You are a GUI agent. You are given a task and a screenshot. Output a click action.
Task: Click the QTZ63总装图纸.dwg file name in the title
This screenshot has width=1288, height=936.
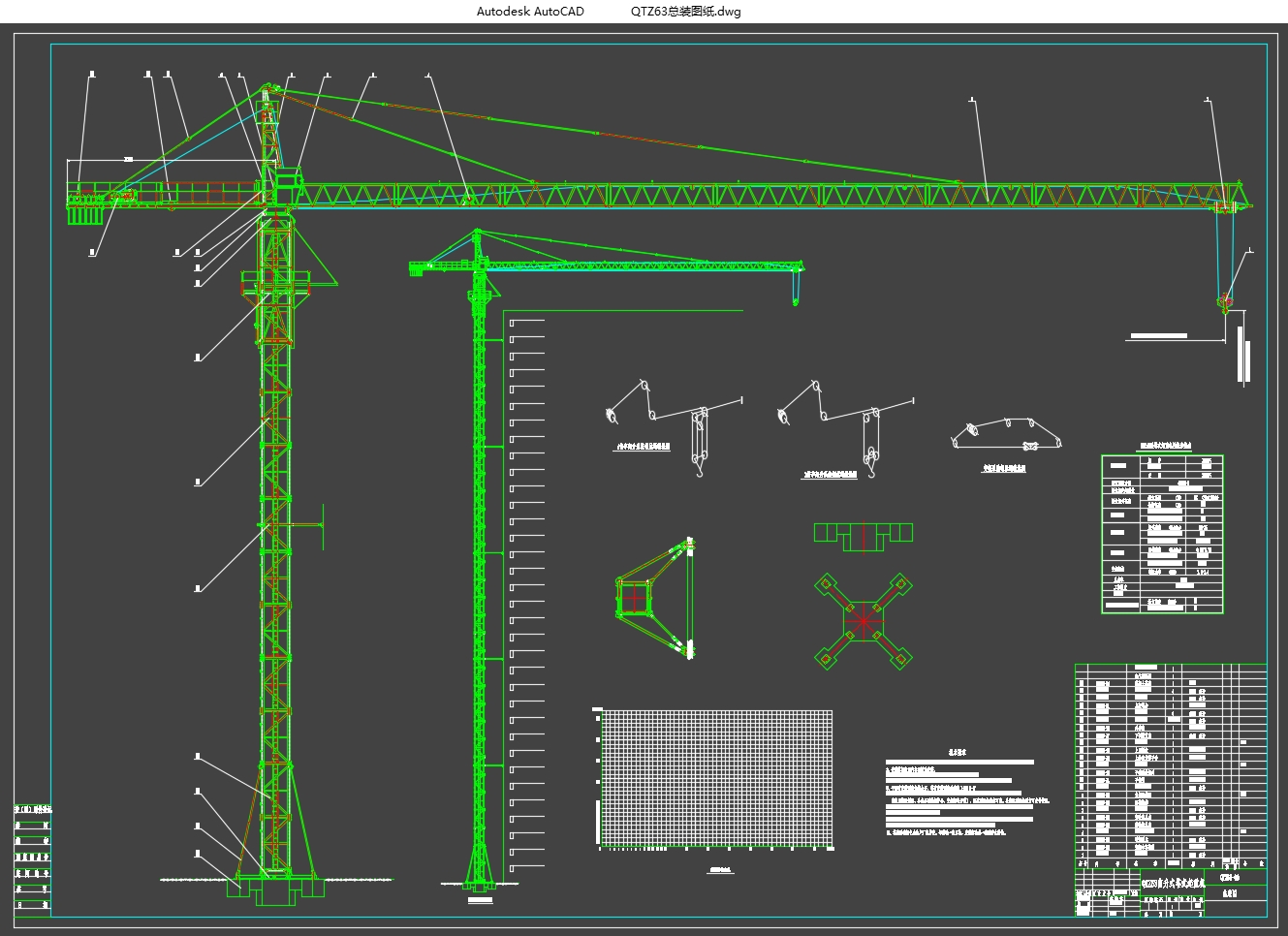pyautogui.click(x=685, y=12)
